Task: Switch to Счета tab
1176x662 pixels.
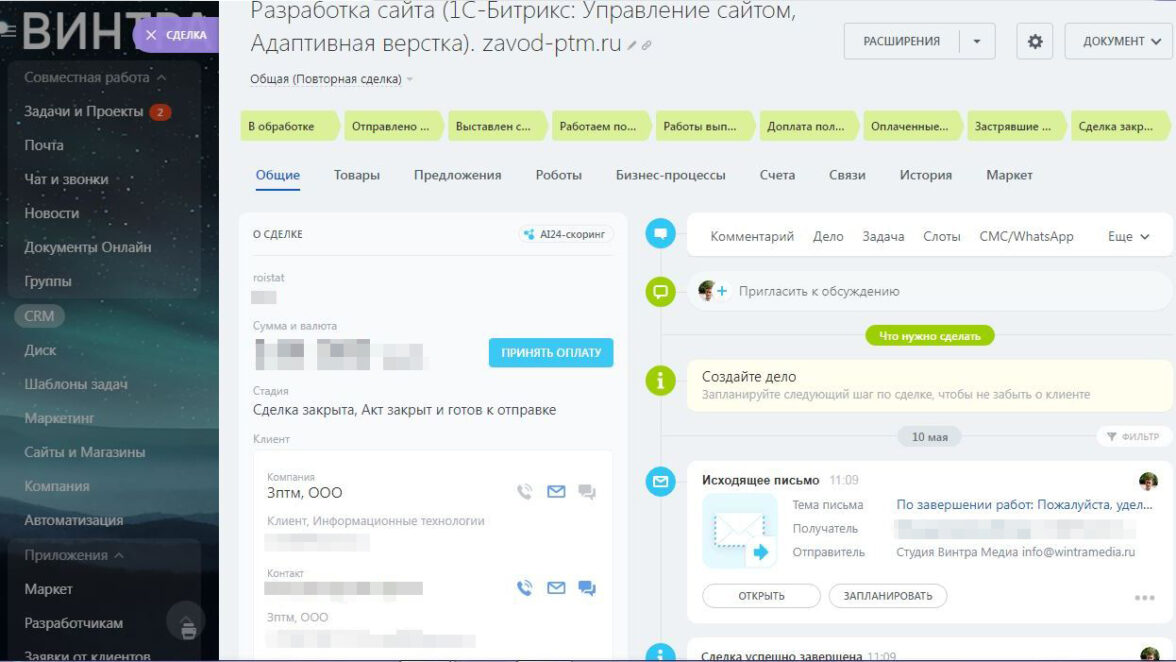Action: [x=777, y=175]
